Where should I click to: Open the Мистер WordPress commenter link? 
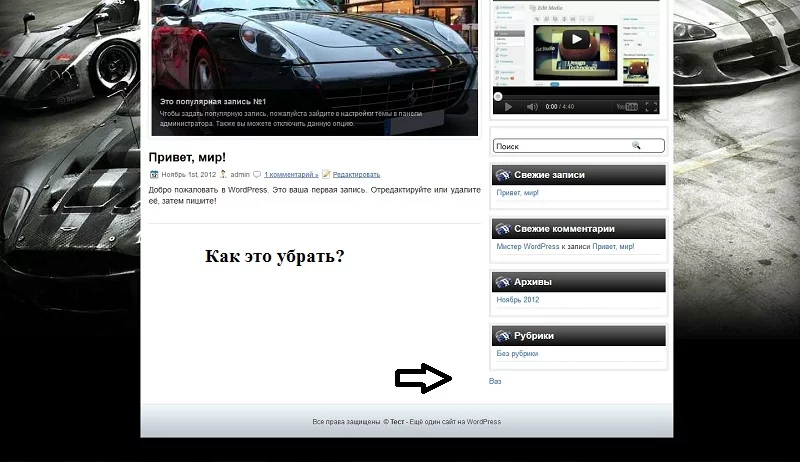pyautogui.click(x=528, y=246)
